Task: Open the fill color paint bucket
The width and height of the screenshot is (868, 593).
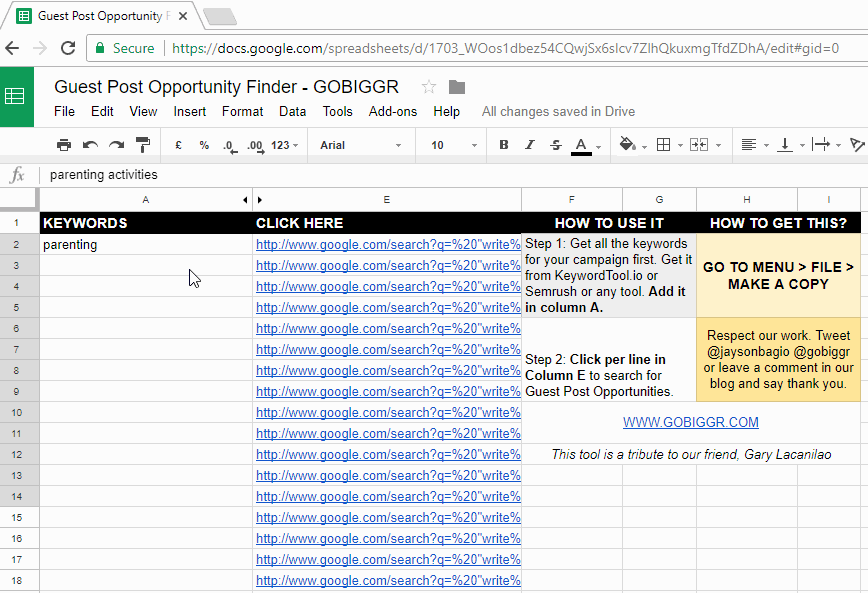Action: coord(627,145)
